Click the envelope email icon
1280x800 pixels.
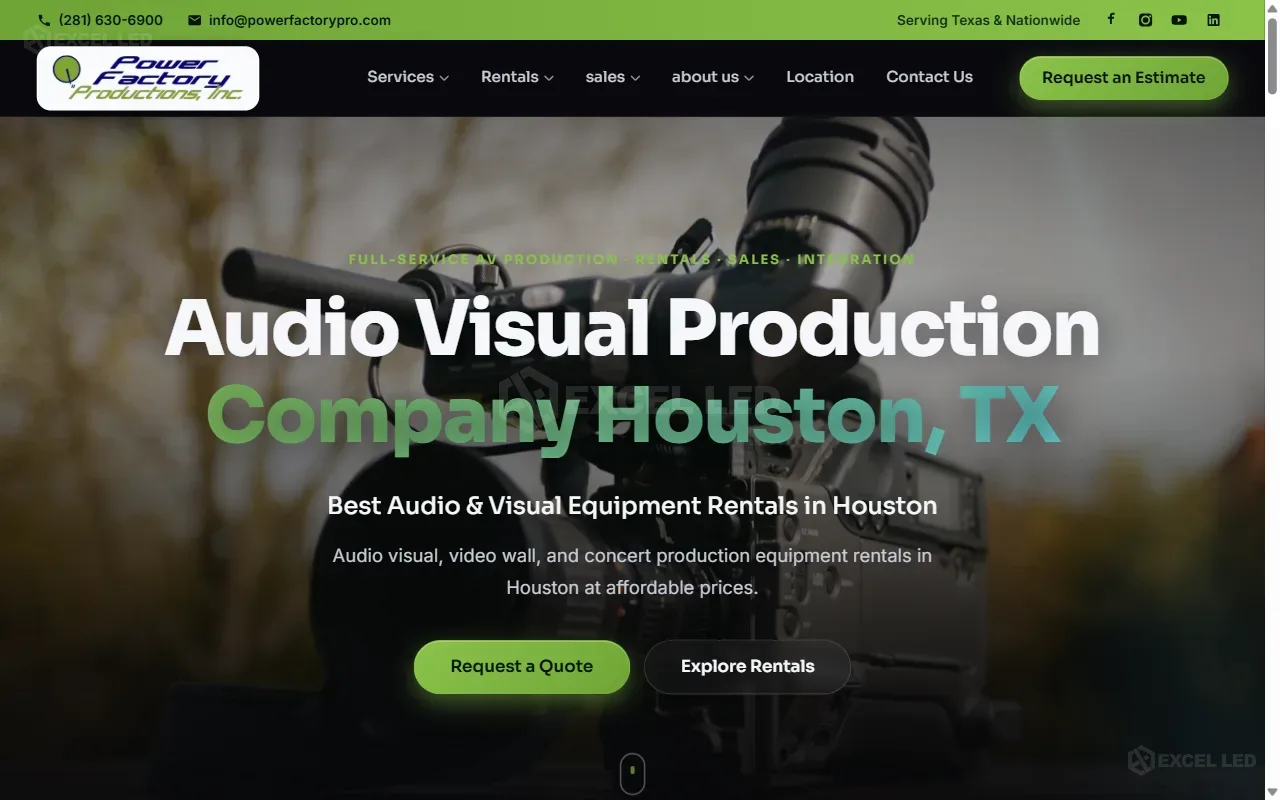coord(194,20)
